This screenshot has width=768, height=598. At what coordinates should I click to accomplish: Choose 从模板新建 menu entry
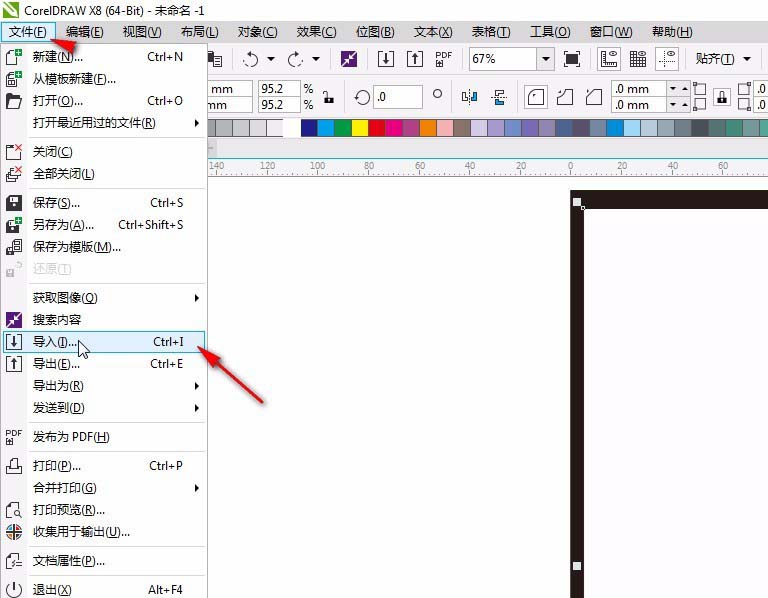pos(104,79)
